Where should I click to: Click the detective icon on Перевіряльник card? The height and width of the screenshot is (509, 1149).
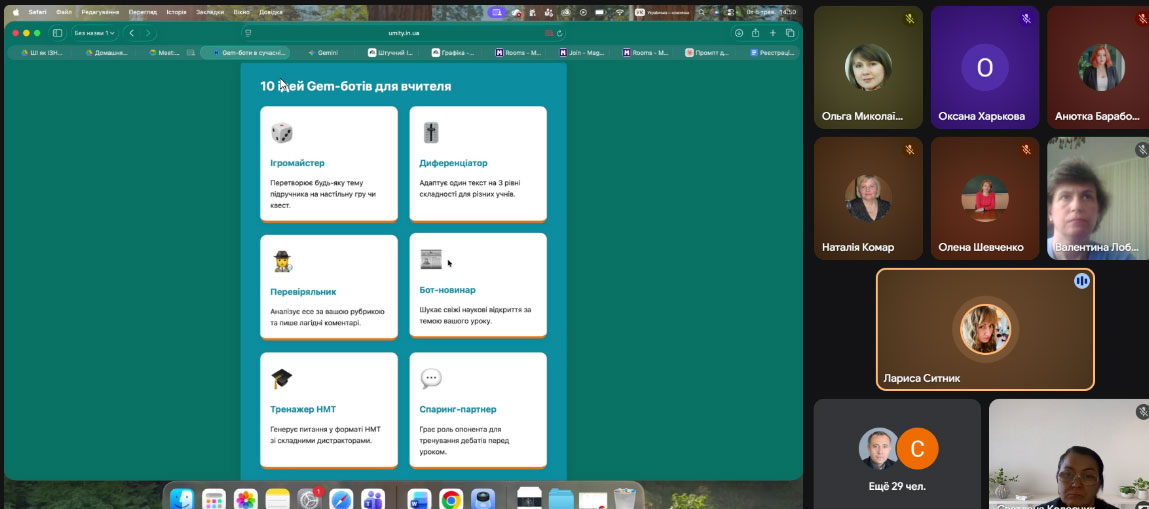click(282, 261)
